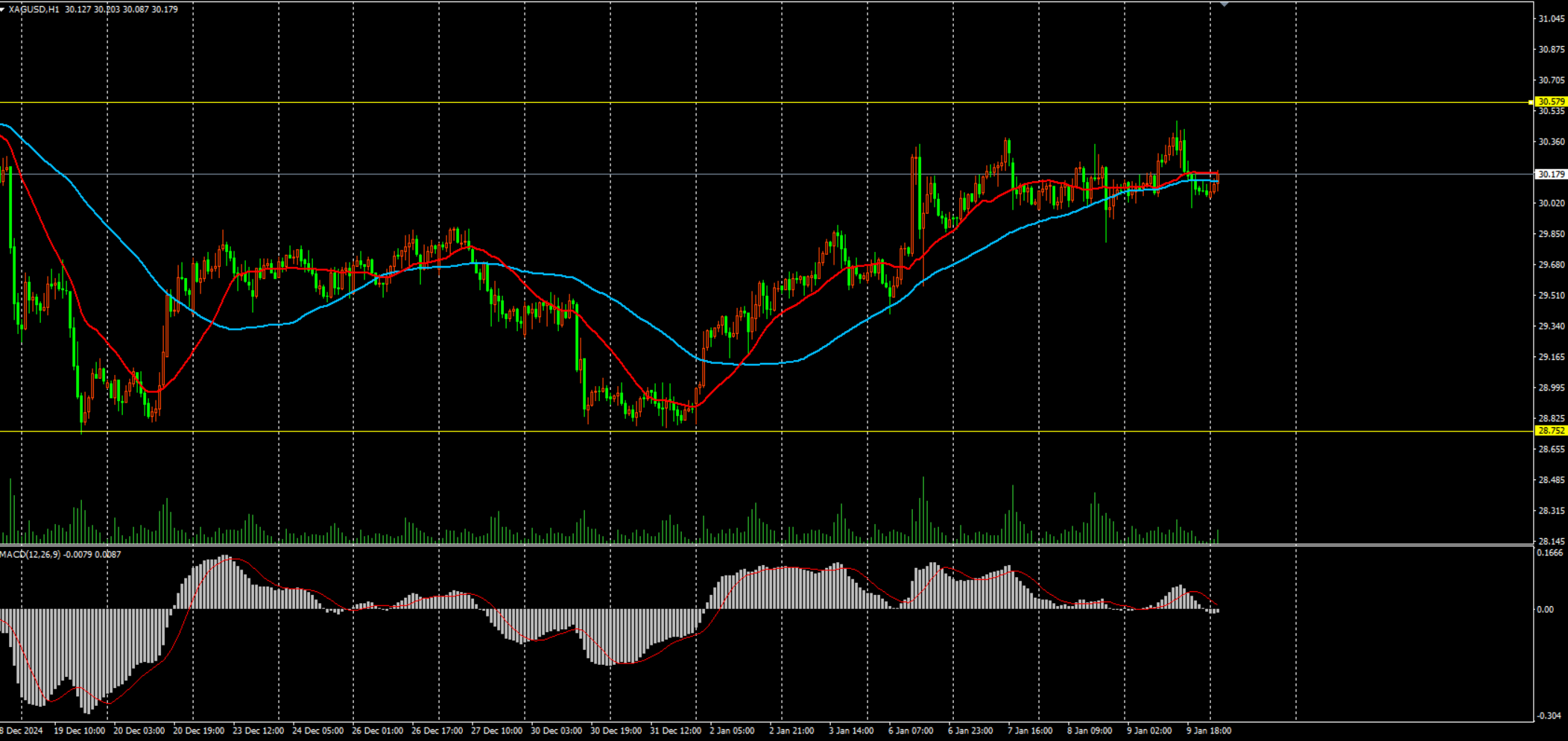Click the 29.680 price axis value
The width and height of the screenshot is (1568, 741).
click(x=1552, y=265)
